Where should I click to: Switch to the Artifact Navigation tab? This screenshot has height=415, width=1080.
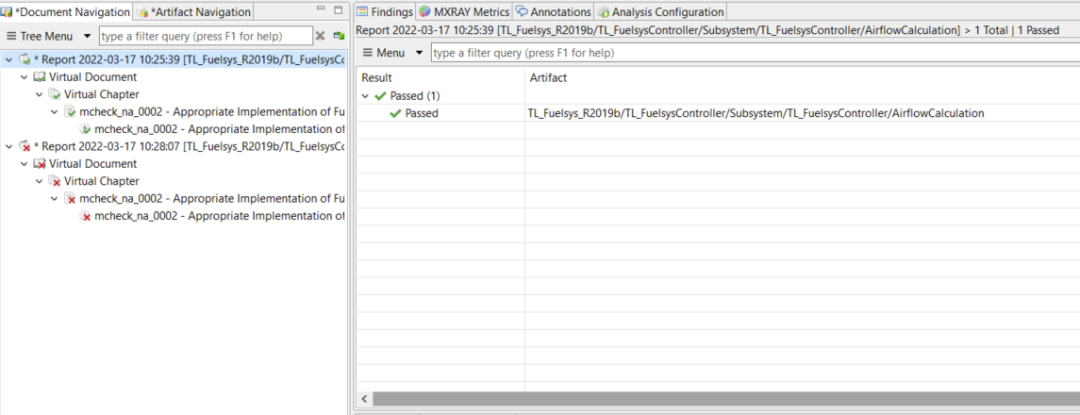pos(194,12)
